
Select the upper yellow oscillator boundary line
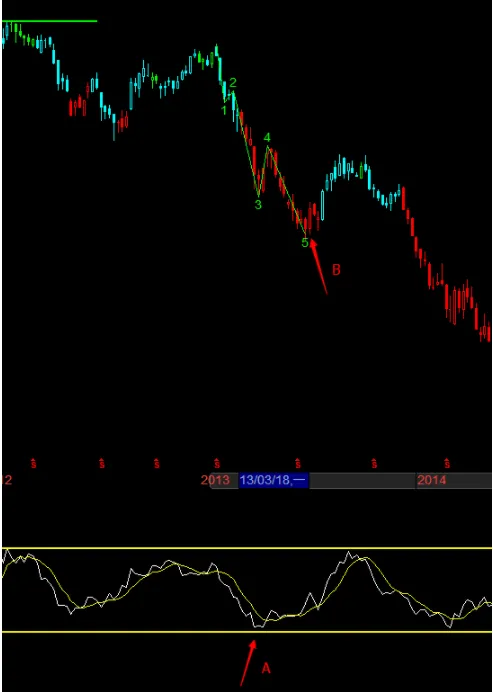(247, 548)
